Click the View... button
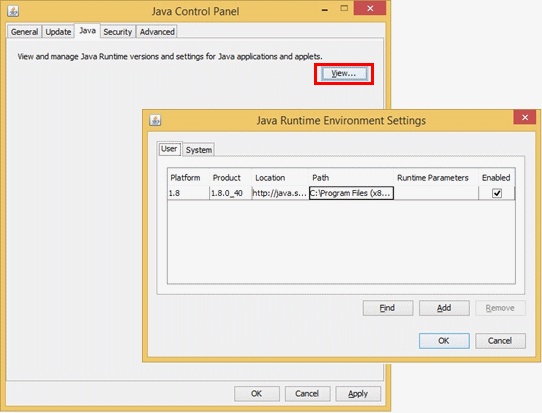This screenshot has width=542, height=413. pyautogui.click(x=344, y=74)
